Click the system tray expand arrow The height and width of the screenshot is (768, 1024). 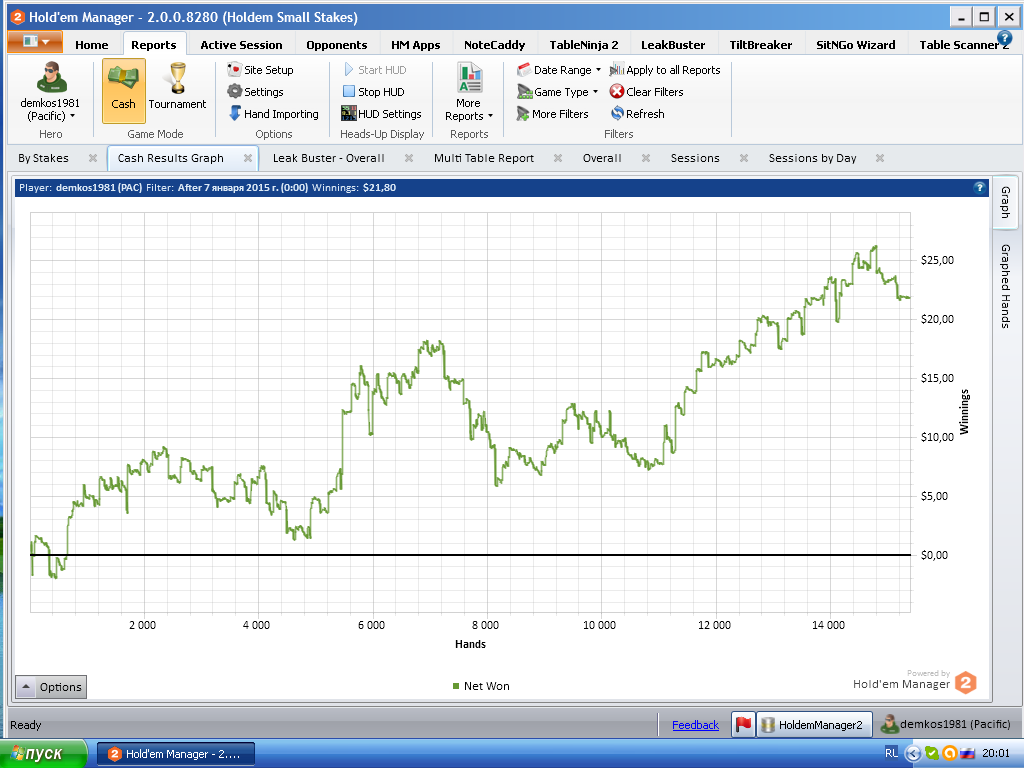913,754
